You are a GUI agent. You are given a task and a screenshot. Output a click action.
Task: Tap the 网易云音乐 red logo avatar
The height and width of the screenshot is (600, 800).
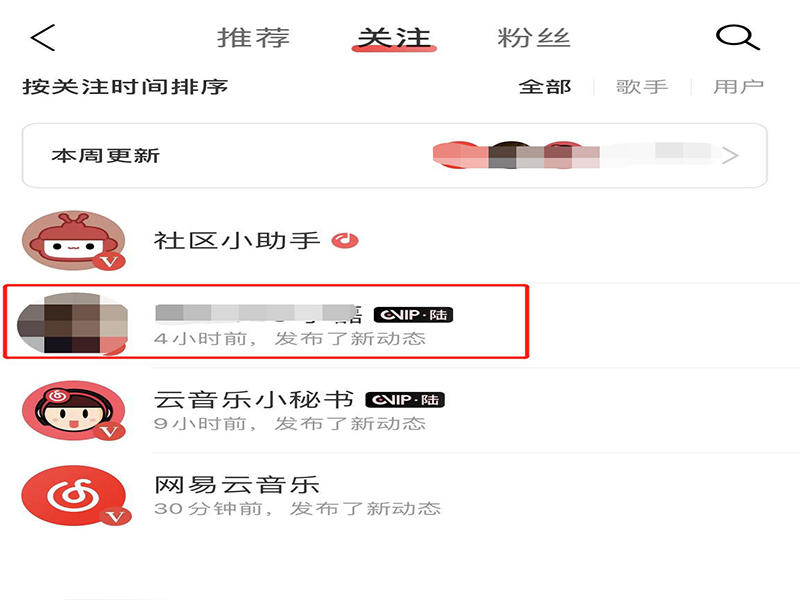click(73, 496)
